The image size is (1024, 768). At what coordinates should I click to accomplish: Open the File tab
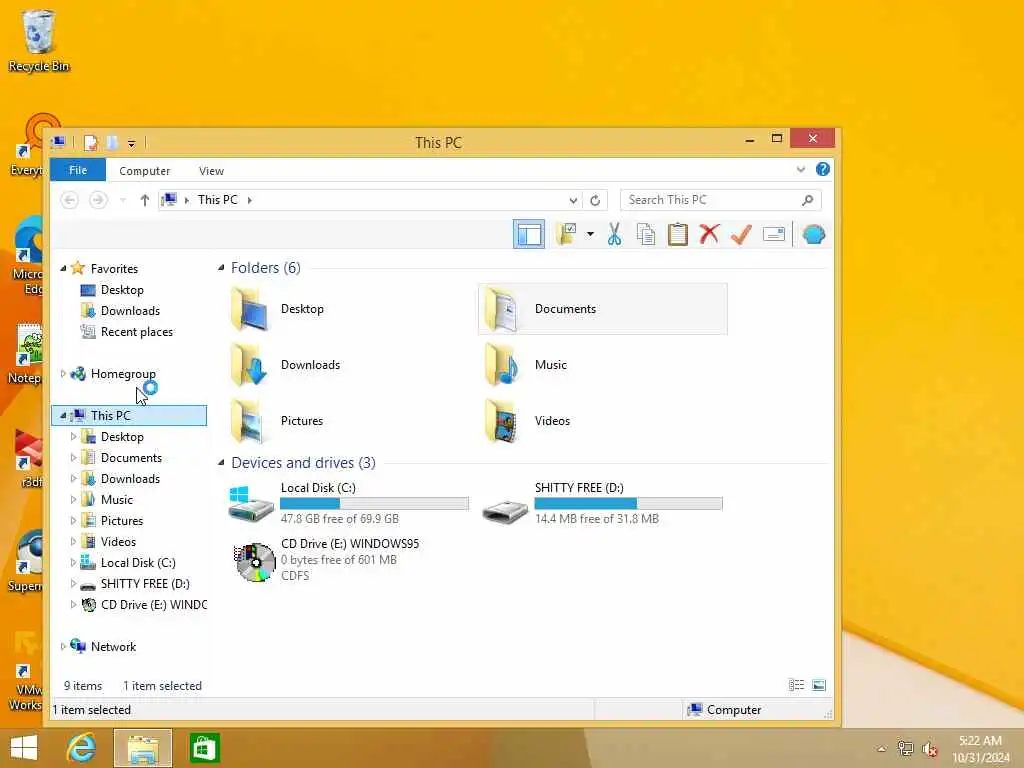pyautogui.click(x=78, y=170)
